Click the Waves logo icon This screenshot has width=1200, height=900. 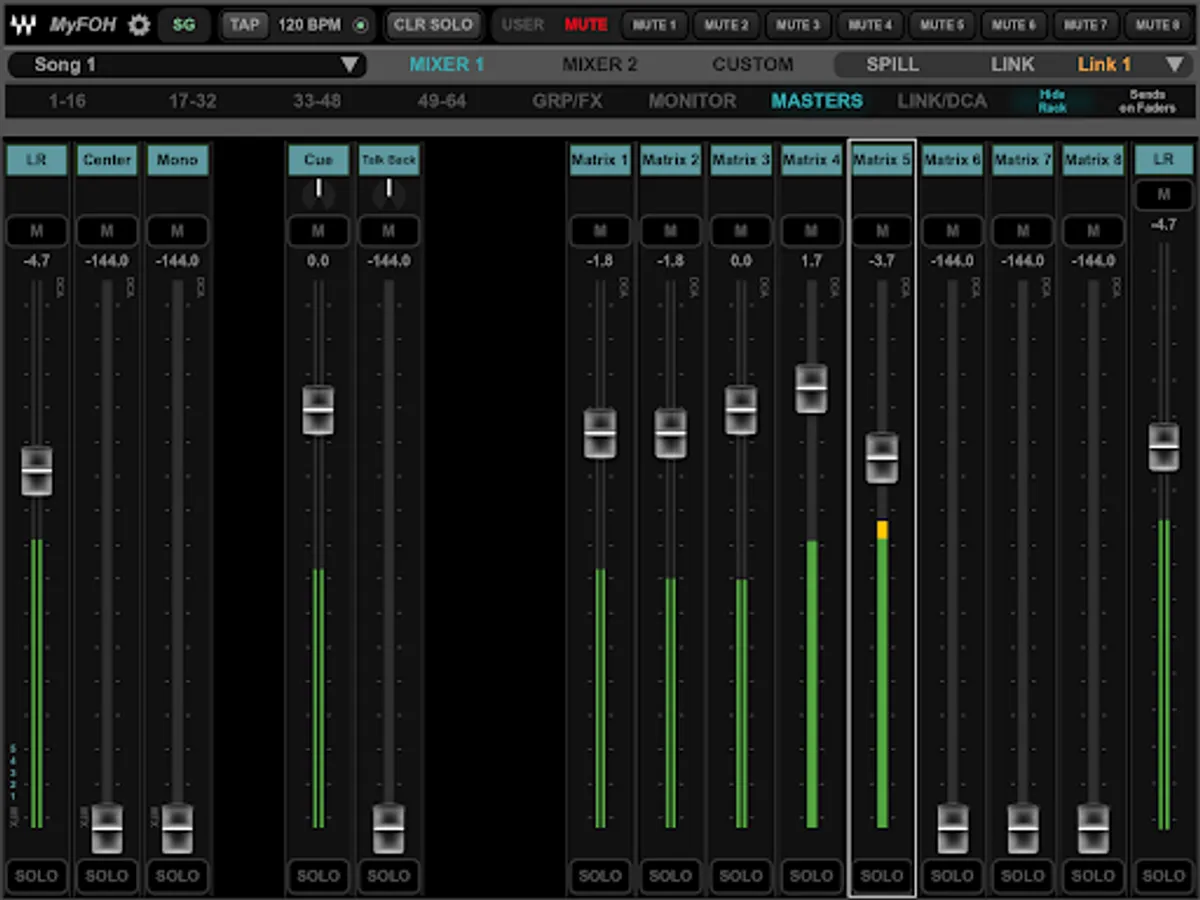26,25
